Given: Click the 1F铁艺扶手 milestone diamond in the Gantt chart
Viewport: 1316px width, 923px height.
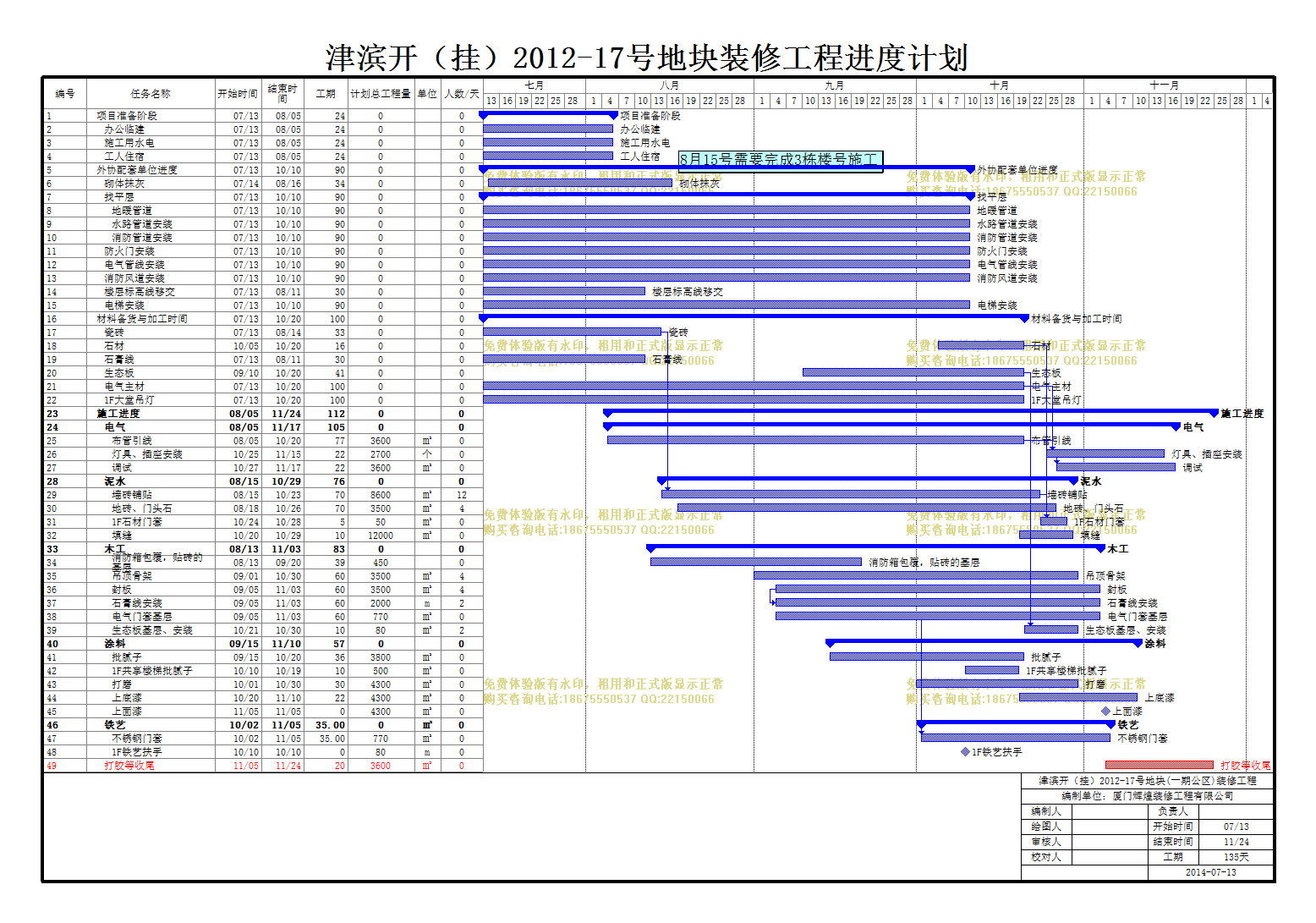Looking at the screenshot, I should 965,751.
